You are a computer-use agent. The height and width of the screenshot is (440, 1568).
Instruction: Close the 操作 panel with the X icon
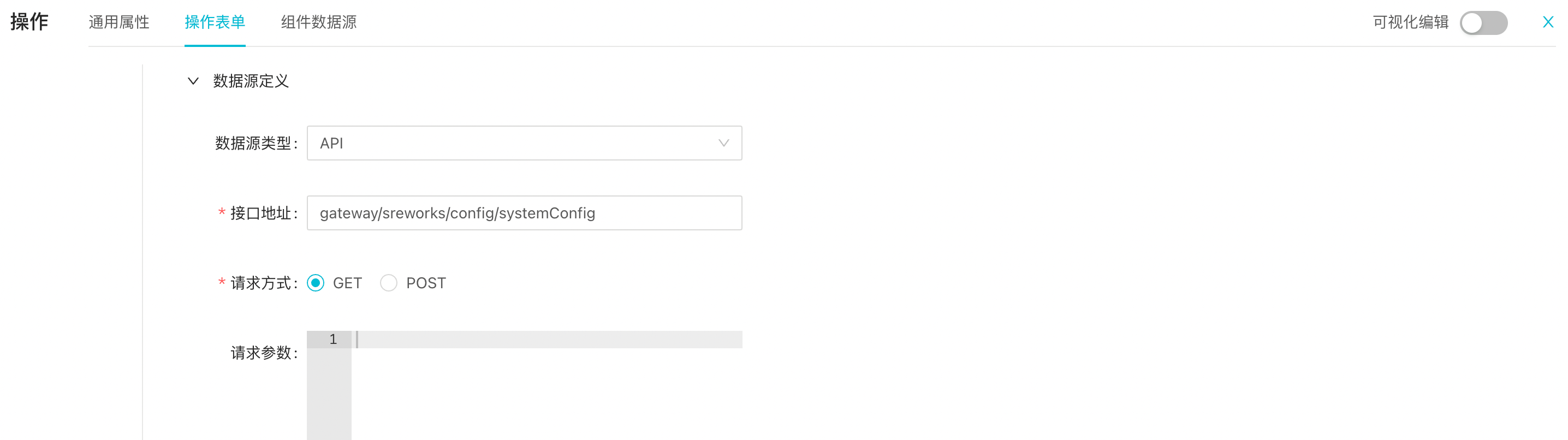point(1547,22)
